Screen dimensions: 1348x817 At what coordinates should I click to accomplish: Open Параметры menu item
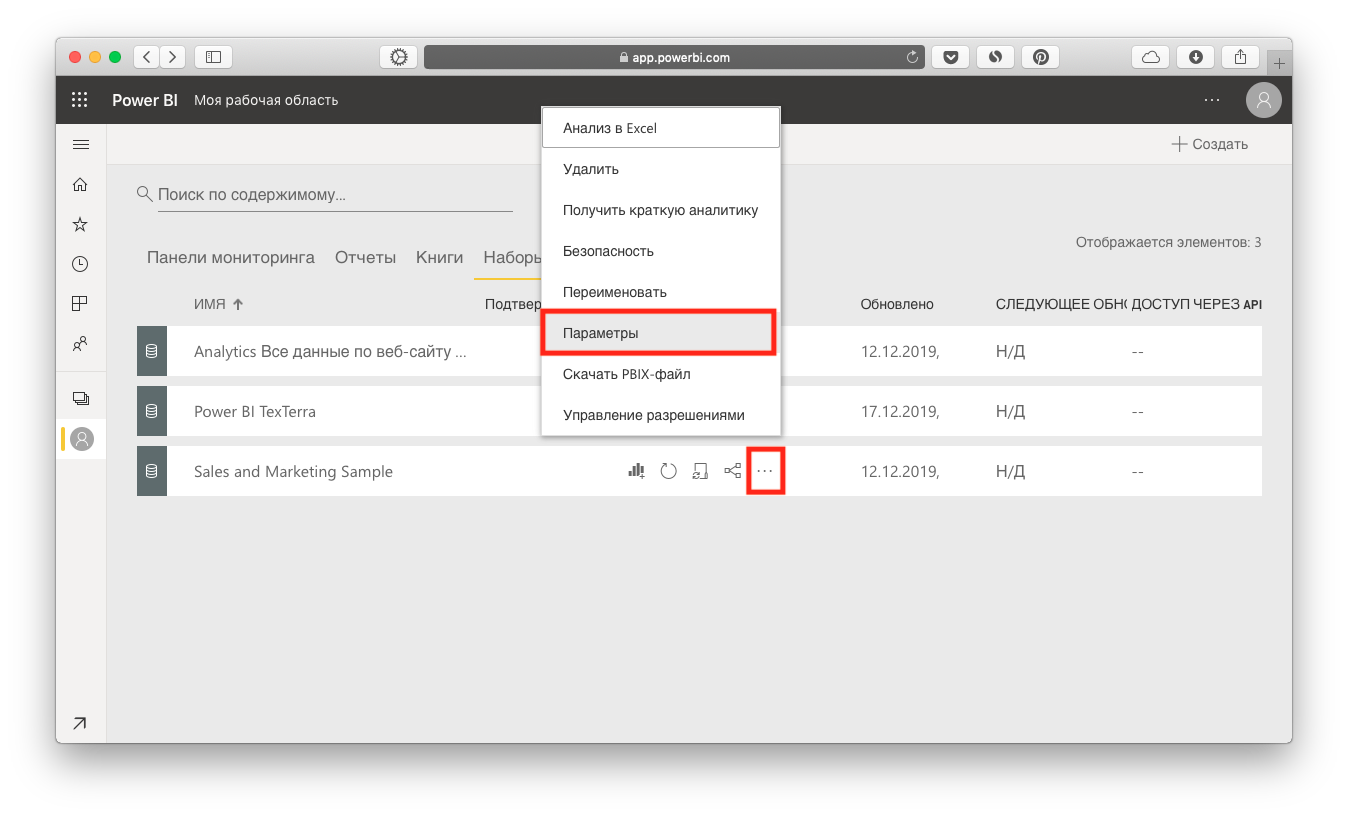(x=659, y=333)
